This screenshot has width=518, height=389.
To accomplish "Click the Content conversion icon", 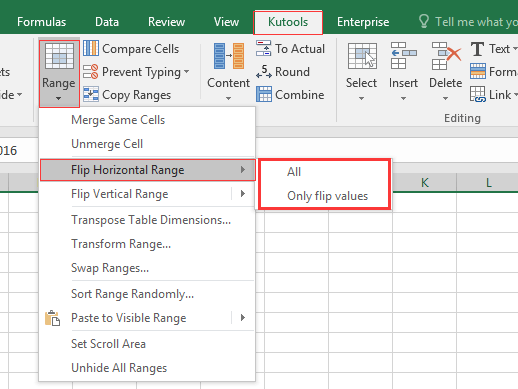I will [x=228, y=56].
